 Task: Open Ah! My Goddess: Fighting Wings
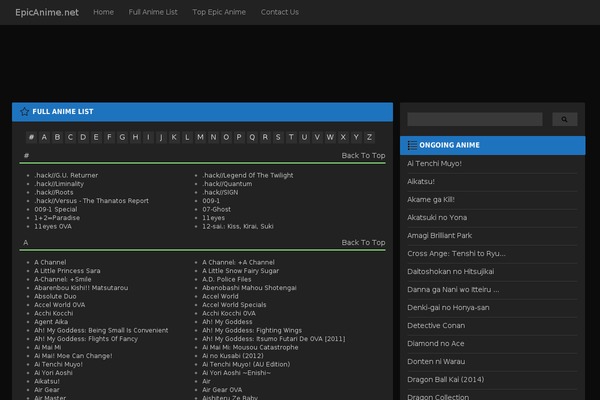[252, 330]
